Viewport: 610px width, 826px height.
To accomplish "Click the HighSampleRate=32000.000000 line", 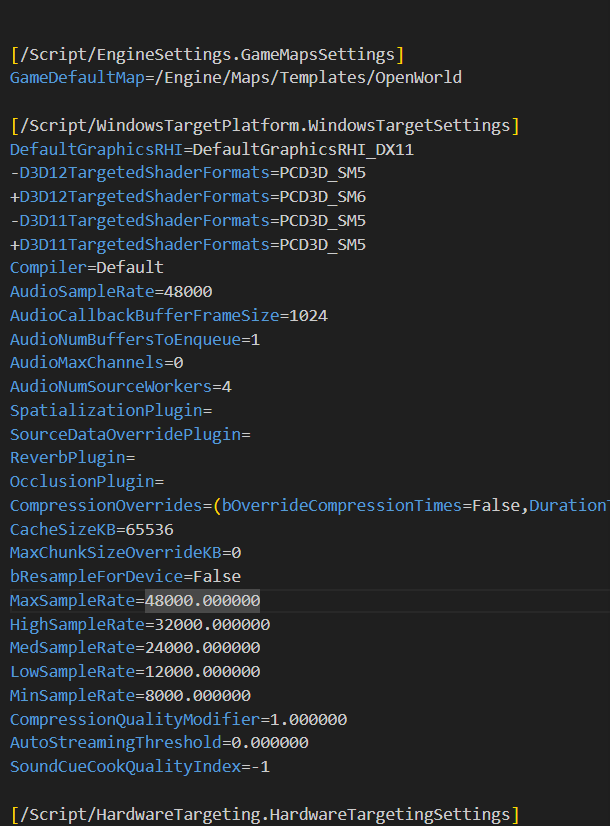I will [140, 625].
